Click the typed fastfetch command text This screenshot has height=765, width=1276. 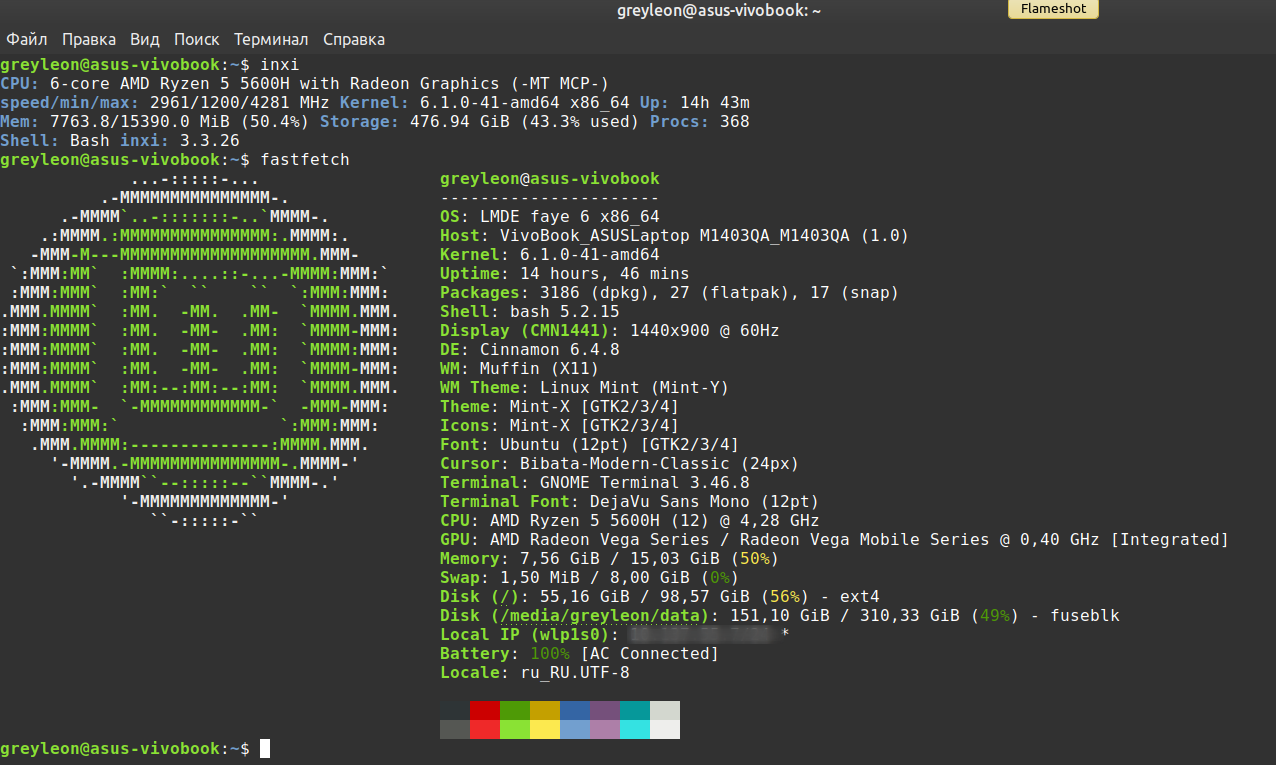[x=304, y=160]
